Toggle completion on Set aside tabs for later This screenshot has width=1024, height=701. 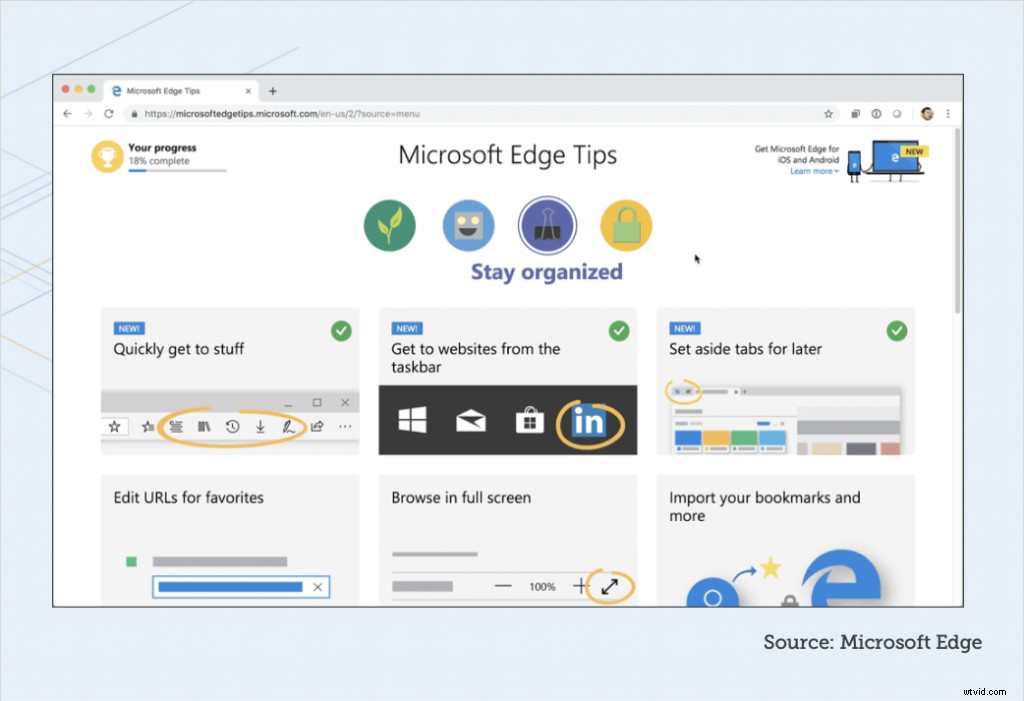(896, 330)
